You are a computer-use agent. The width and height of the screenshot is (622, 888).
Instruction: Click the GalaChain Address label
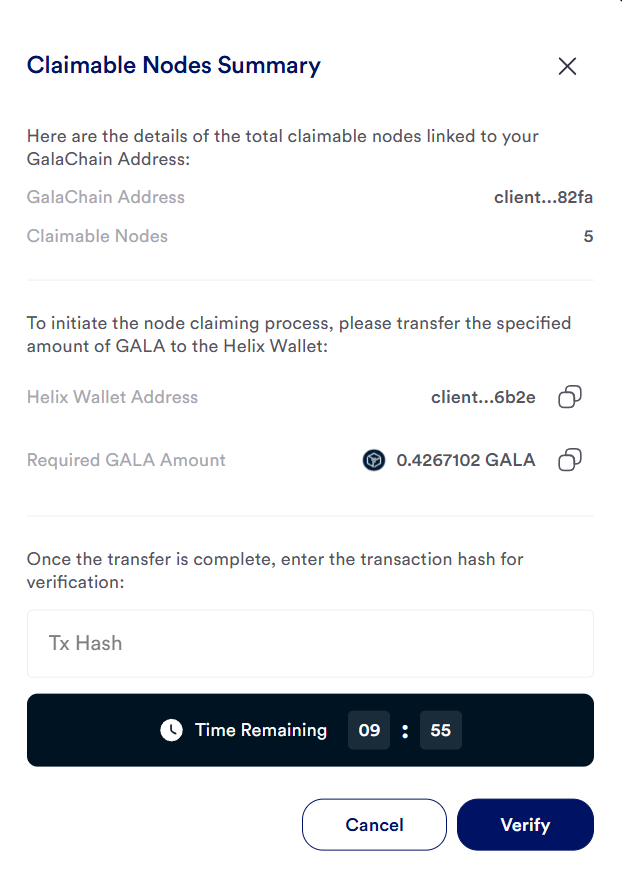106,197
